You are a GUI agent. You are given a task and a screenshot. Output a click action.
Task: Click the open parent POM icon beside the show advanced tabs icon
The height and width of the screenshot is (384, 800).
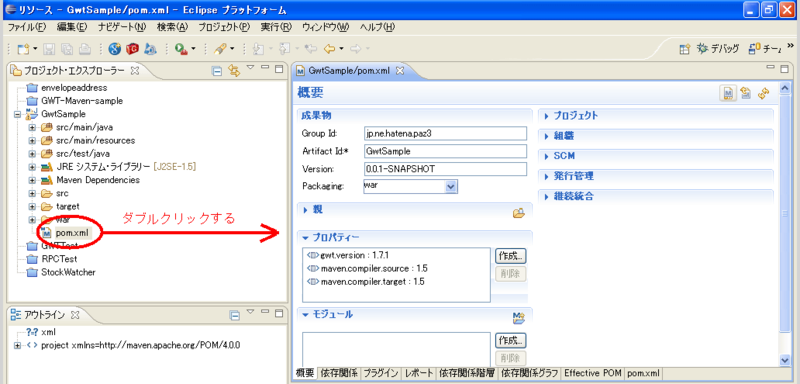pos(746,93)
